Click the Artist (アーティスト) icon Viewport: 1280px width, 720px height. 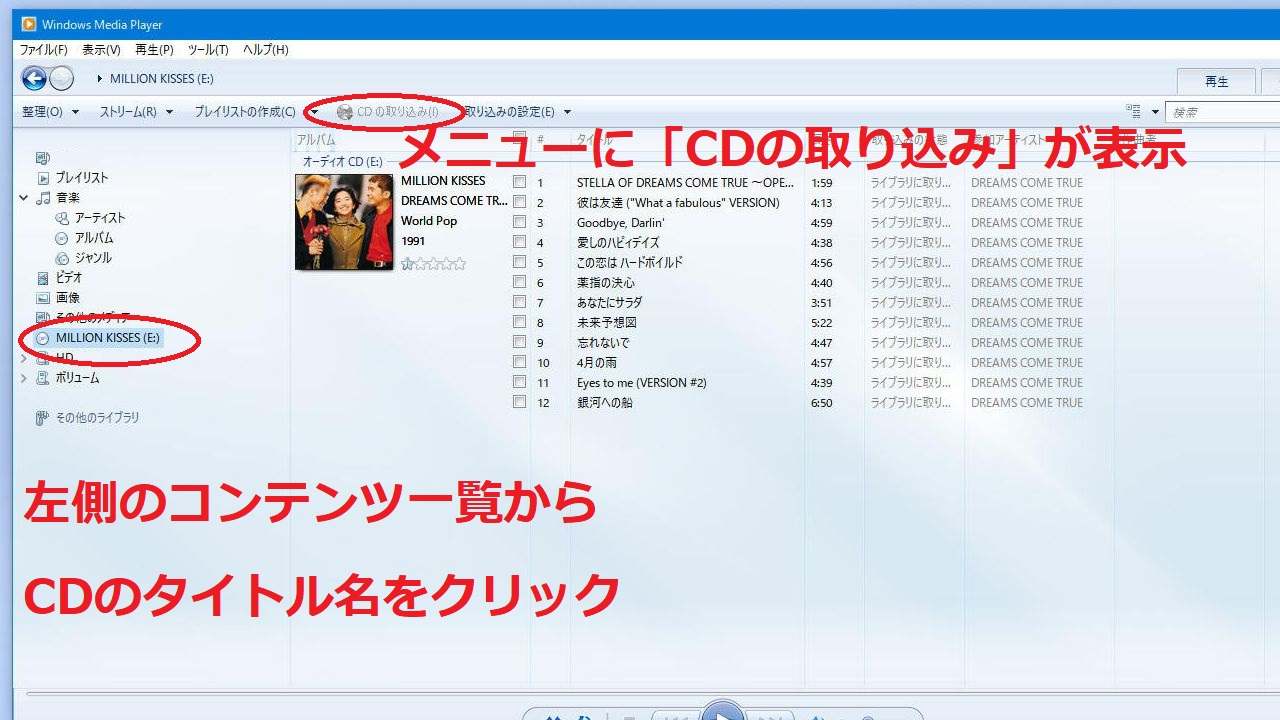point(62,218)
